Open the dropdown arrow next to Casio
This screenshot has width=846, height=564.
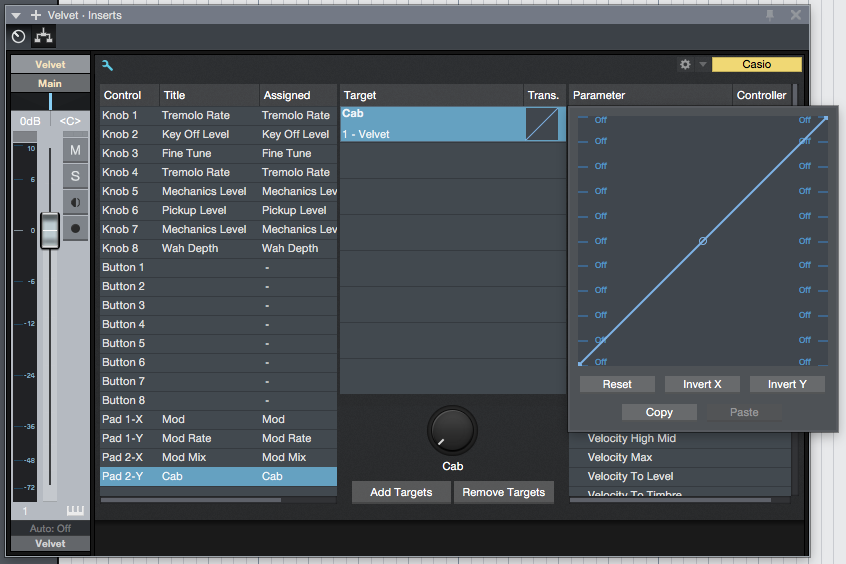point(703,65)
